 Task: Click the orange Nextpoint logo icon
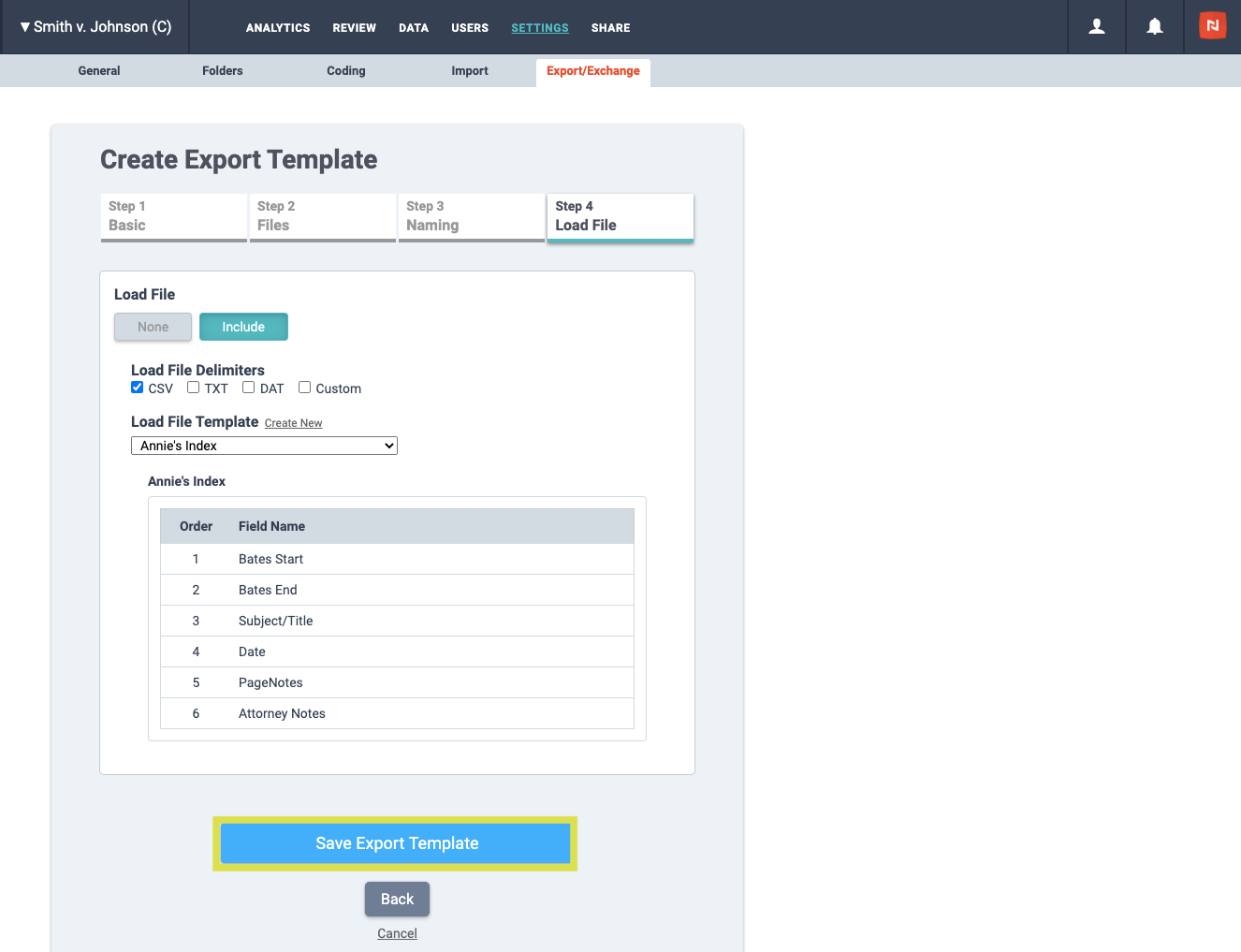click(1212, 26)
